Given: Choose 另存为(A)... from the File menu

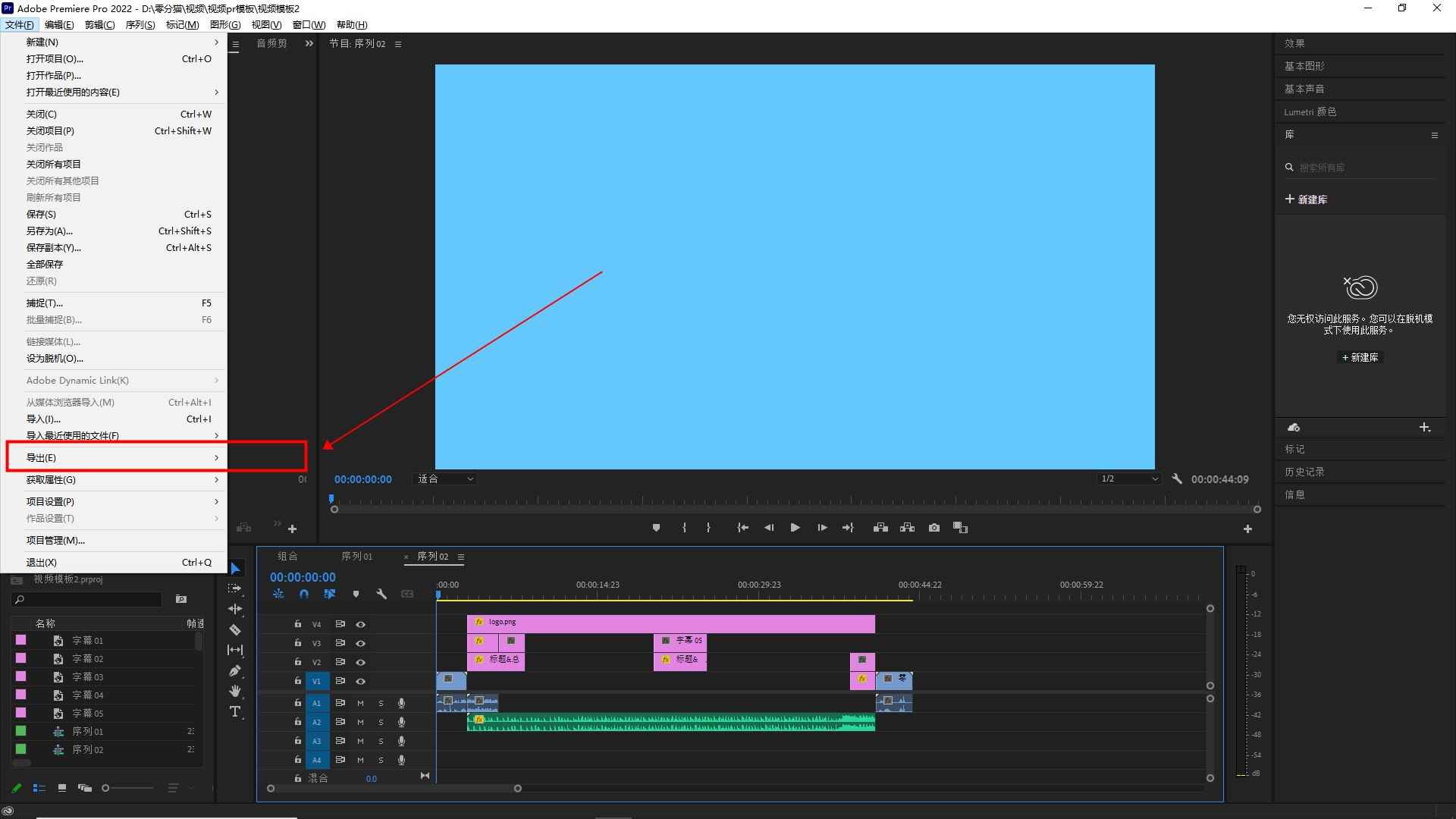Looking at the screenshot, I should [x=50, y=231].
